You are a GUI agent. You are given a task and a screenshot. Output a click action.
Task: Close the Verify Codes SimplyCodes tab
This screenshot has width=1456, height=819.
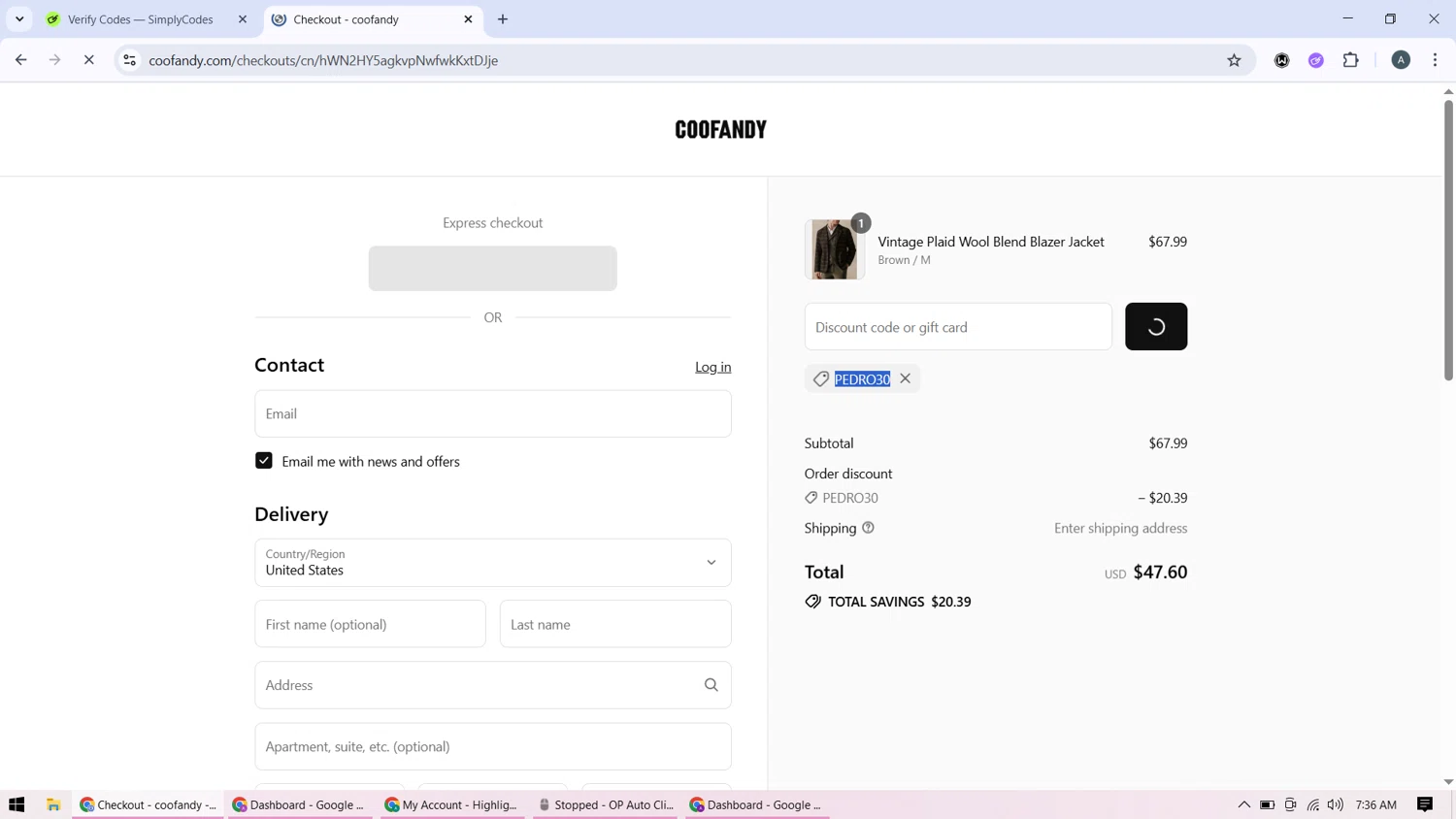point(243,19)
